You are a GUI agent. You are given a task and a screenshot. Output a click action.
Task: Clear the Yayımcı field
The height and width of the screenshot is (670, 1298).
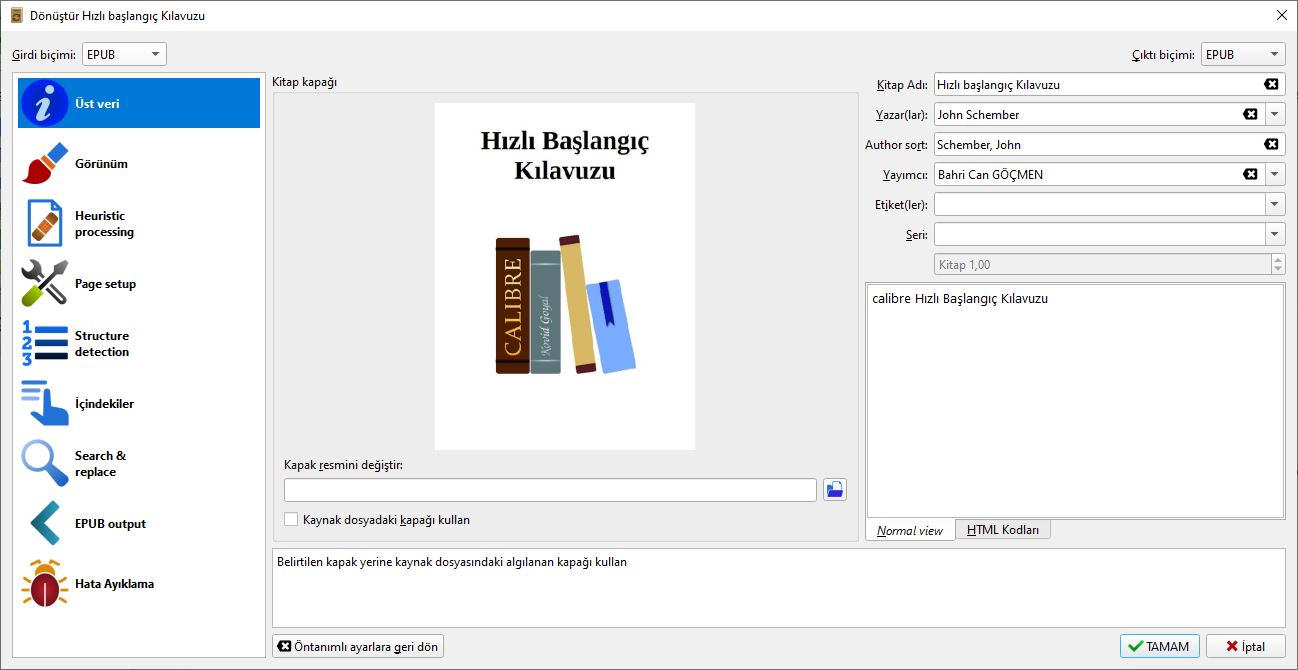tap(1250, 175)
